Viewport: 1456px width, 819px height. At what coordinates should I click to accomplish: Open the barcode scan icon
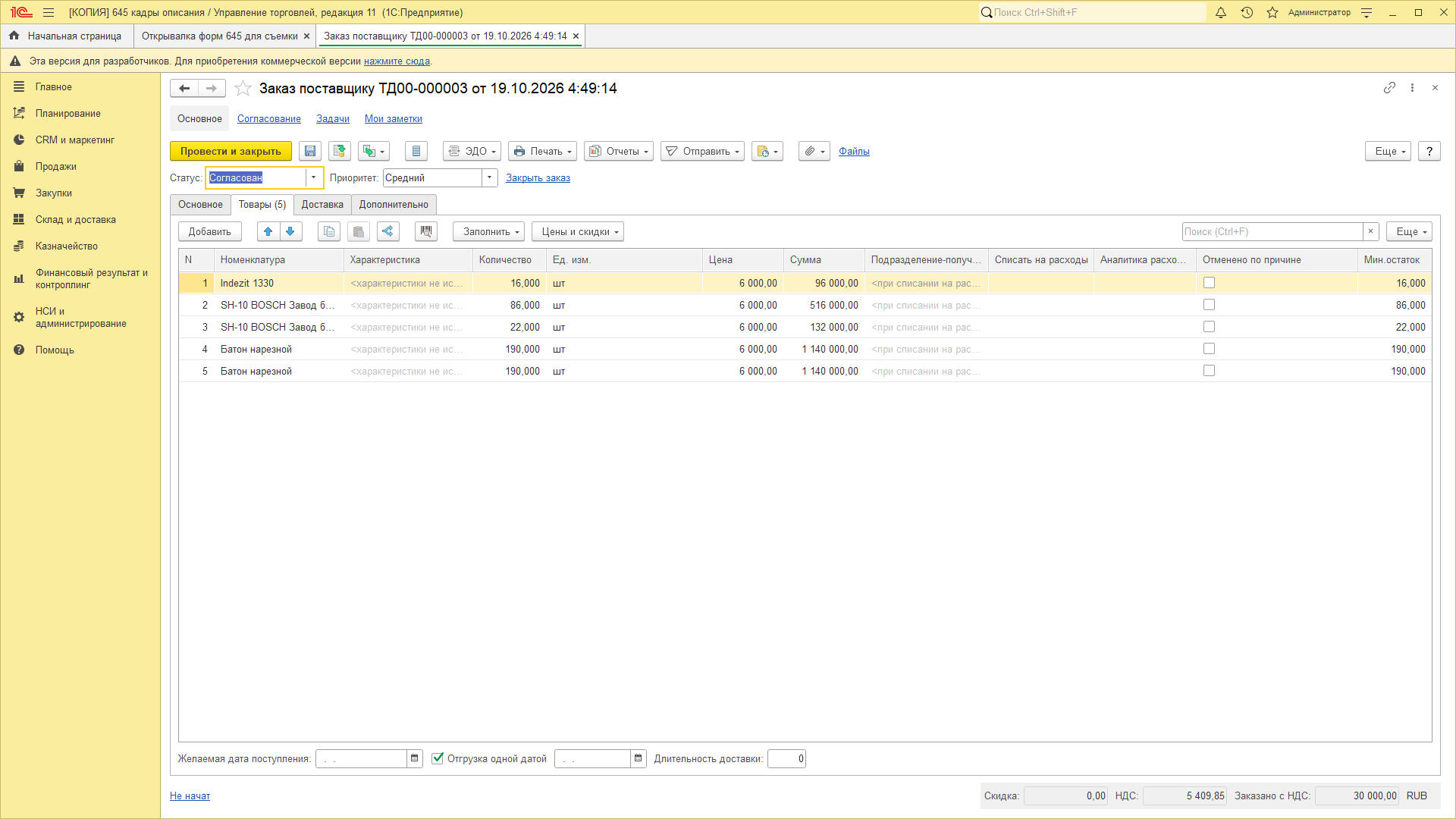(x=426, y=232)
